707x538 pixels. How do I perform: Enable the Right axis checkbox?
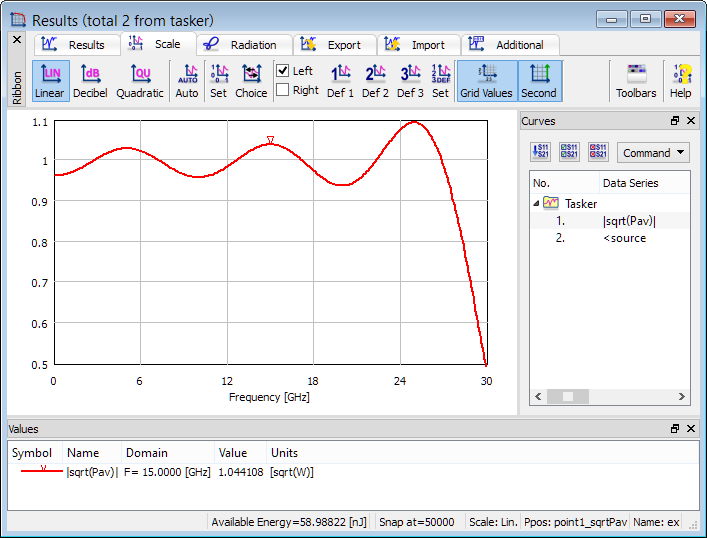pos(283,90)
